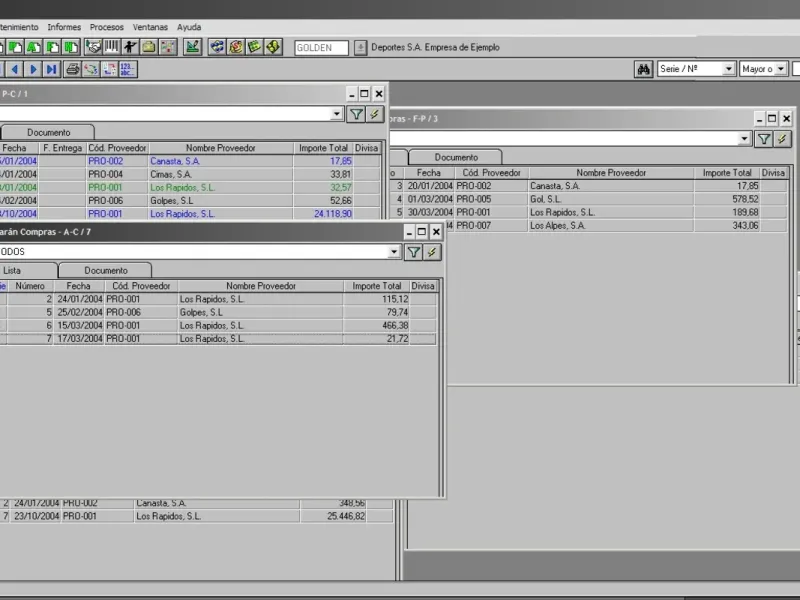This screenshot has height=600, width=800.
Task: Click the binoculars search icon
Action: (x=645, y=69)
